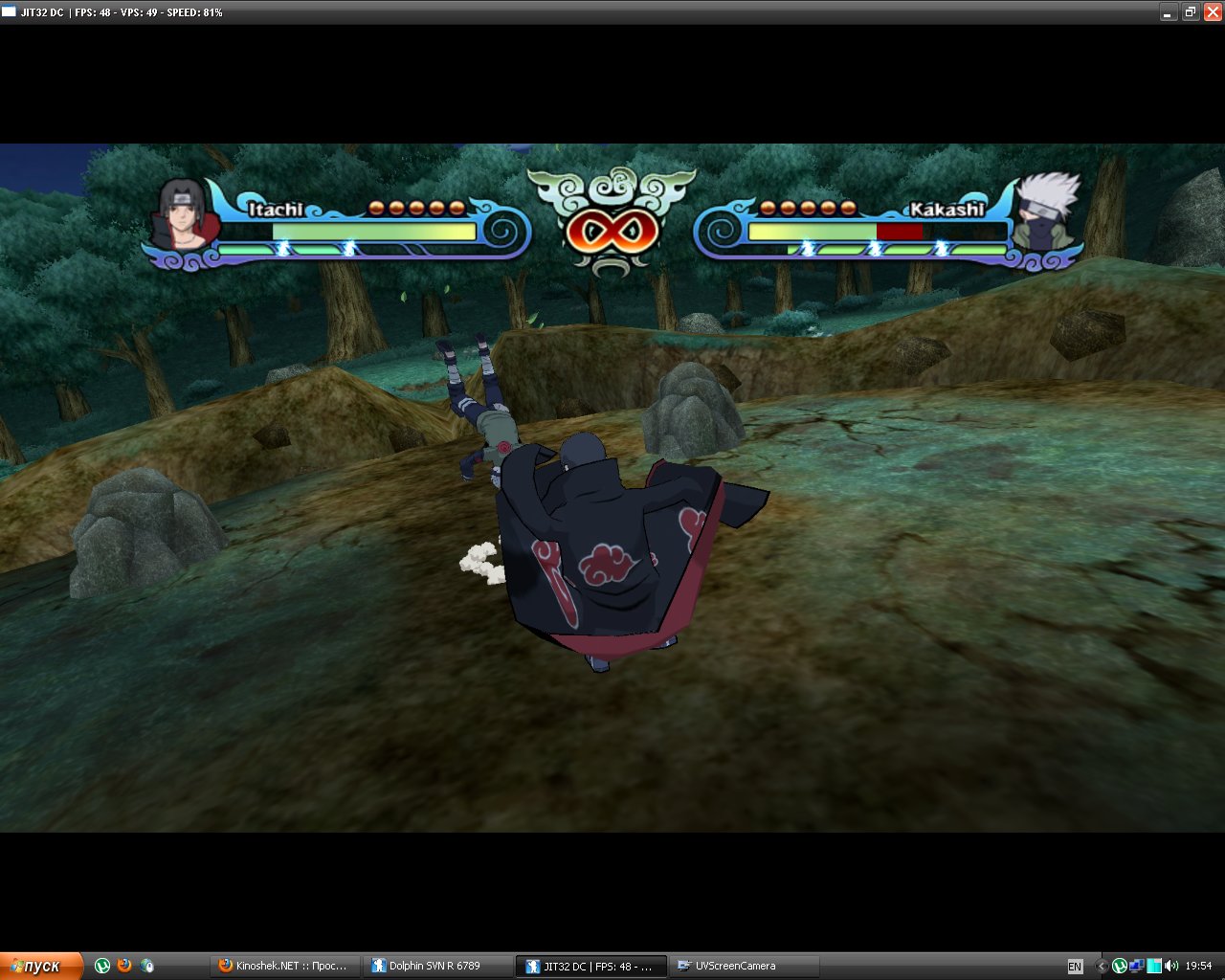
Task: Open the volume control tray icon
Action: coord(1171,967)
